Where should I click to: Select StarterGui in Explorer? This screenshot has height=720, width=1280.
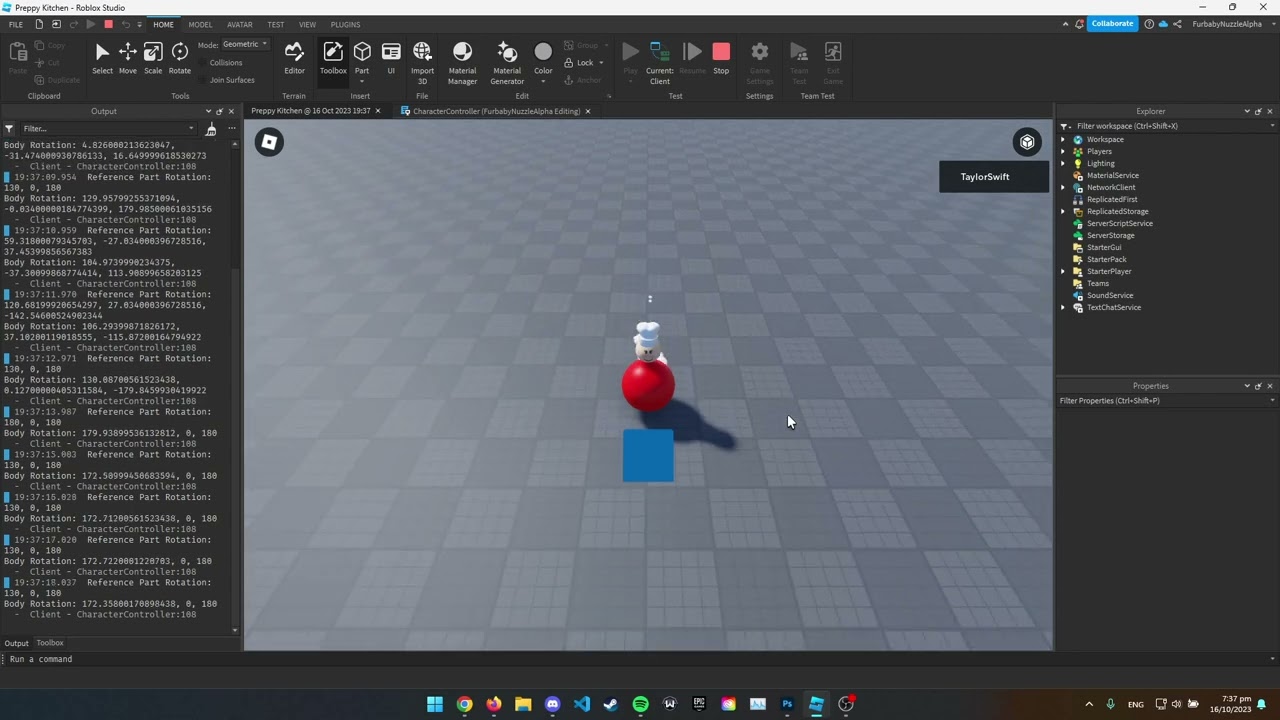coord(1104,248)
